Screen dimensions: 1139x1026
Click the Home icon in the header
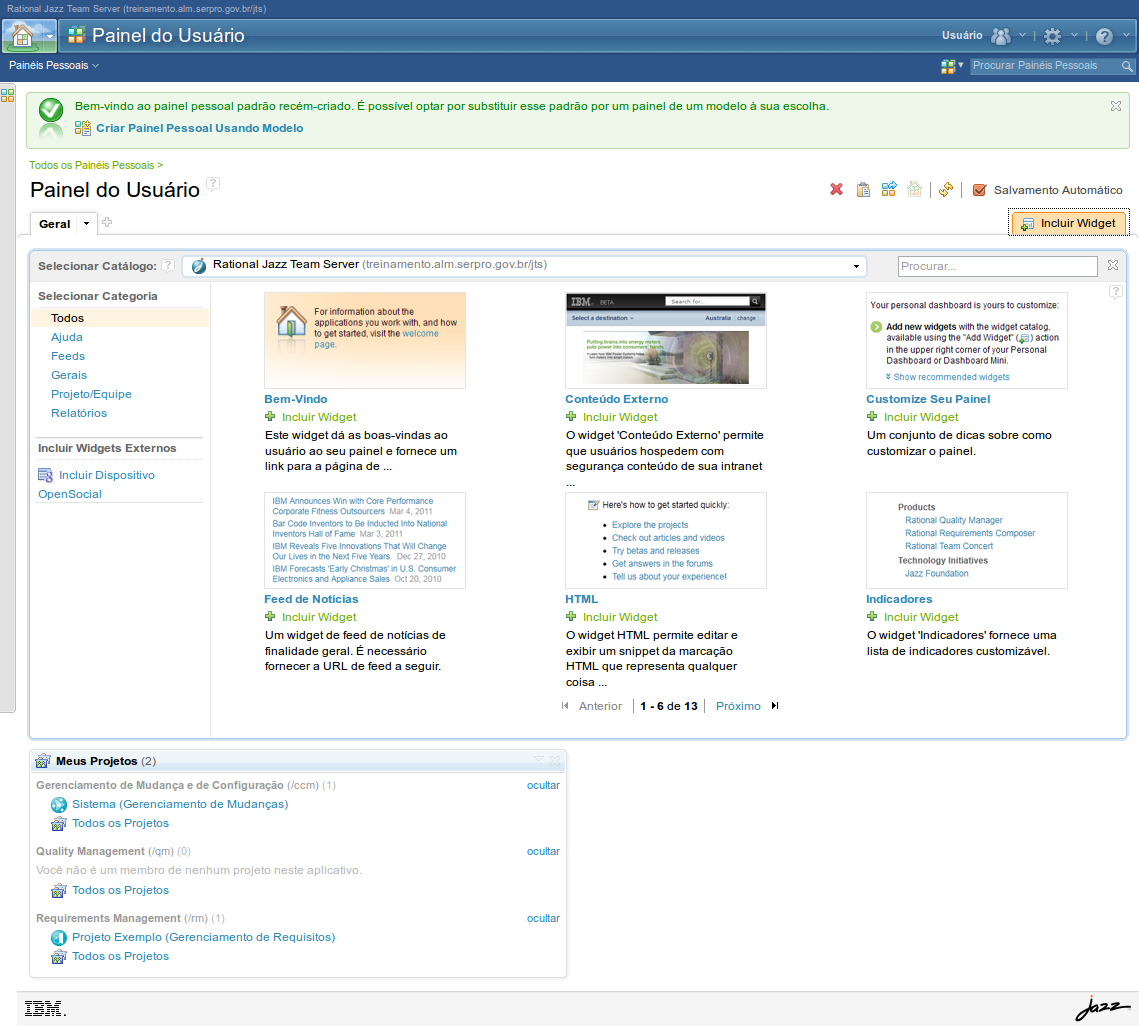(x=23, y=36)
